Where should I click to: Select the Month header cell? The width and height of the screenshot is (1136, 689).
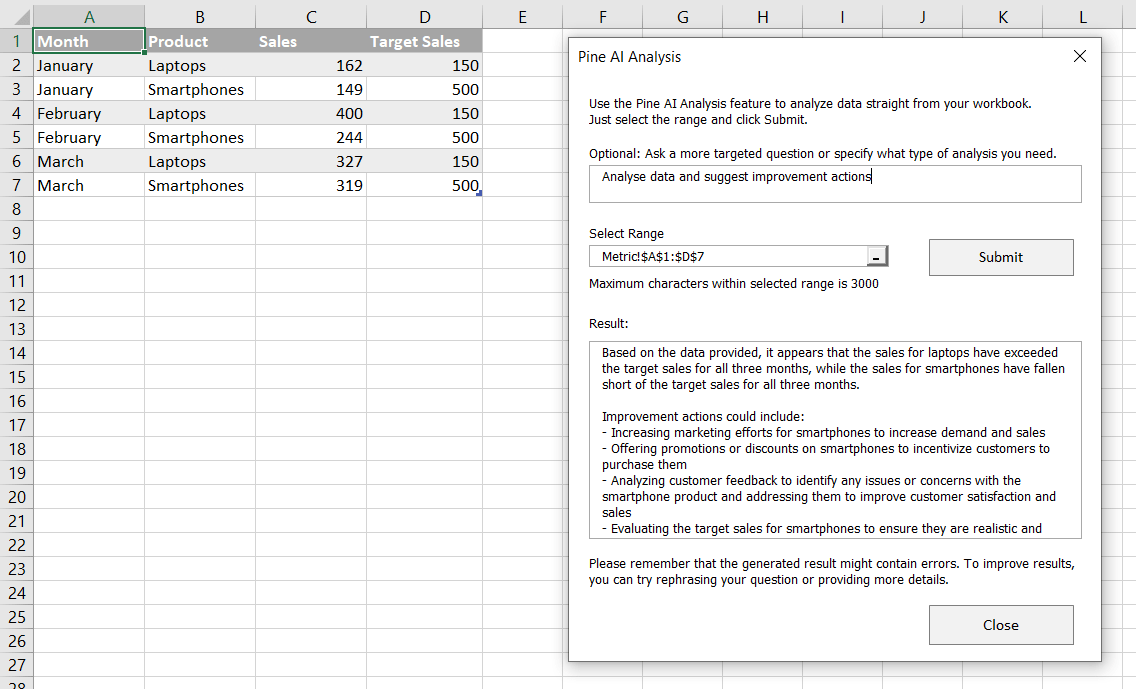[x=88, y=41]
